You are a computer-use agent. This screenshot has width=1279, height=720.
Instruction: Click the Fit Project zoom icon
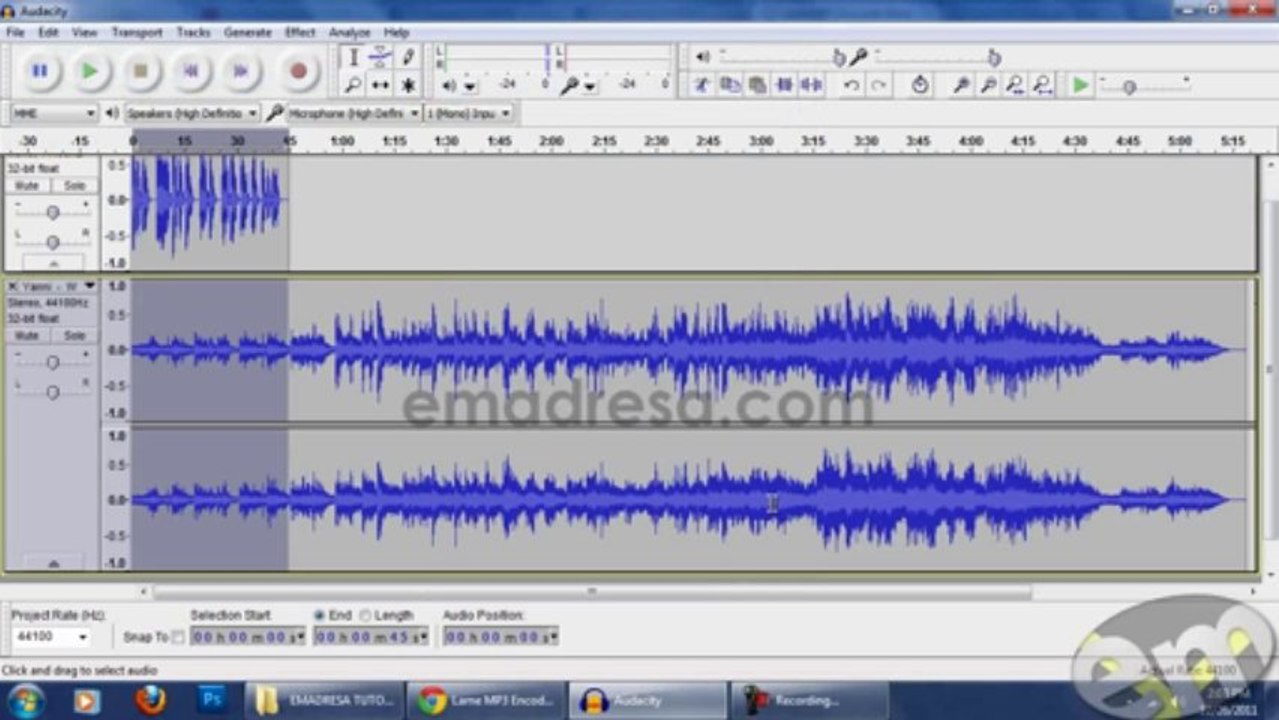[x=1042, y=85]
